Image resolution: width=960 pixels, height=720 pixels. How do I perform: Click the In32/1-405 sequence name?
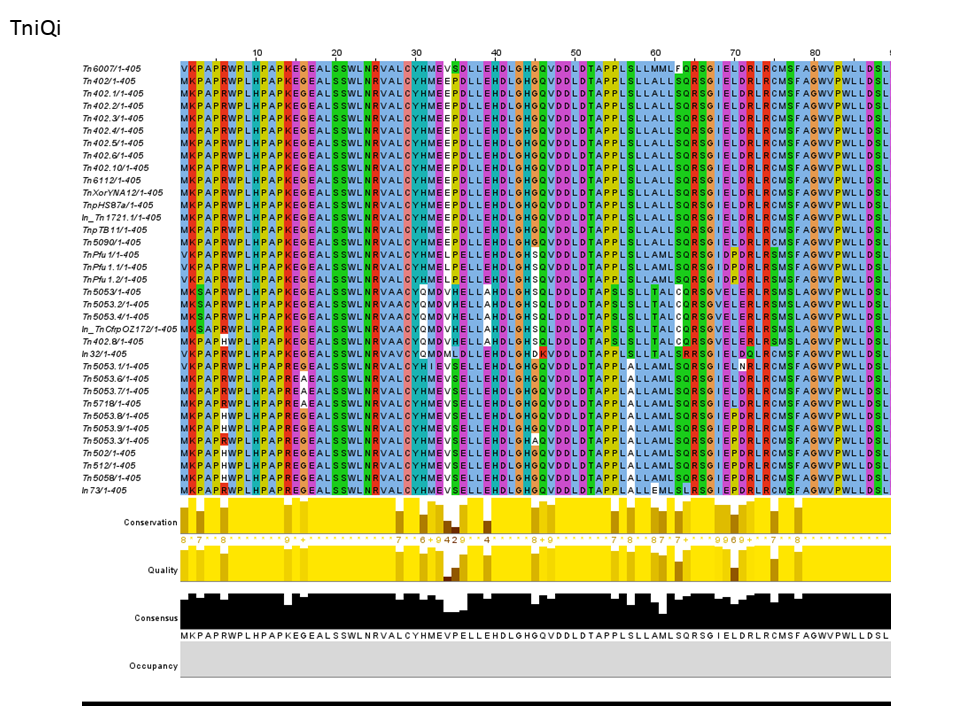(104, 354)
